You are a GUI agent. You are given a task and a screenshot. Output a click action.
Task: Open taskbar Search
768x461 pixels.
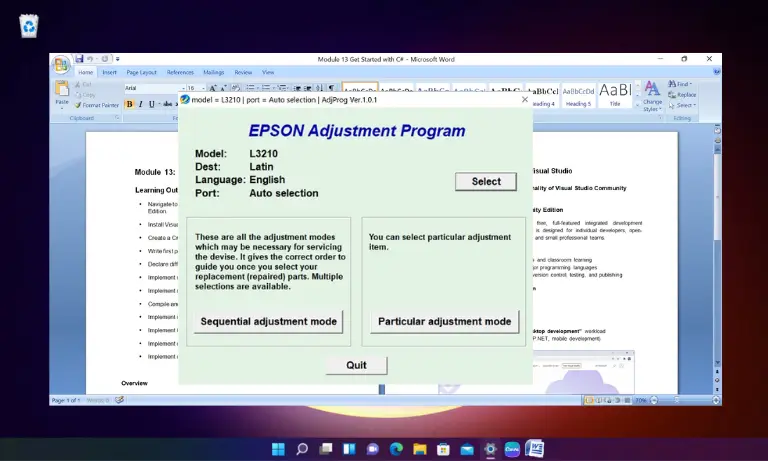[x=302, y=449]
